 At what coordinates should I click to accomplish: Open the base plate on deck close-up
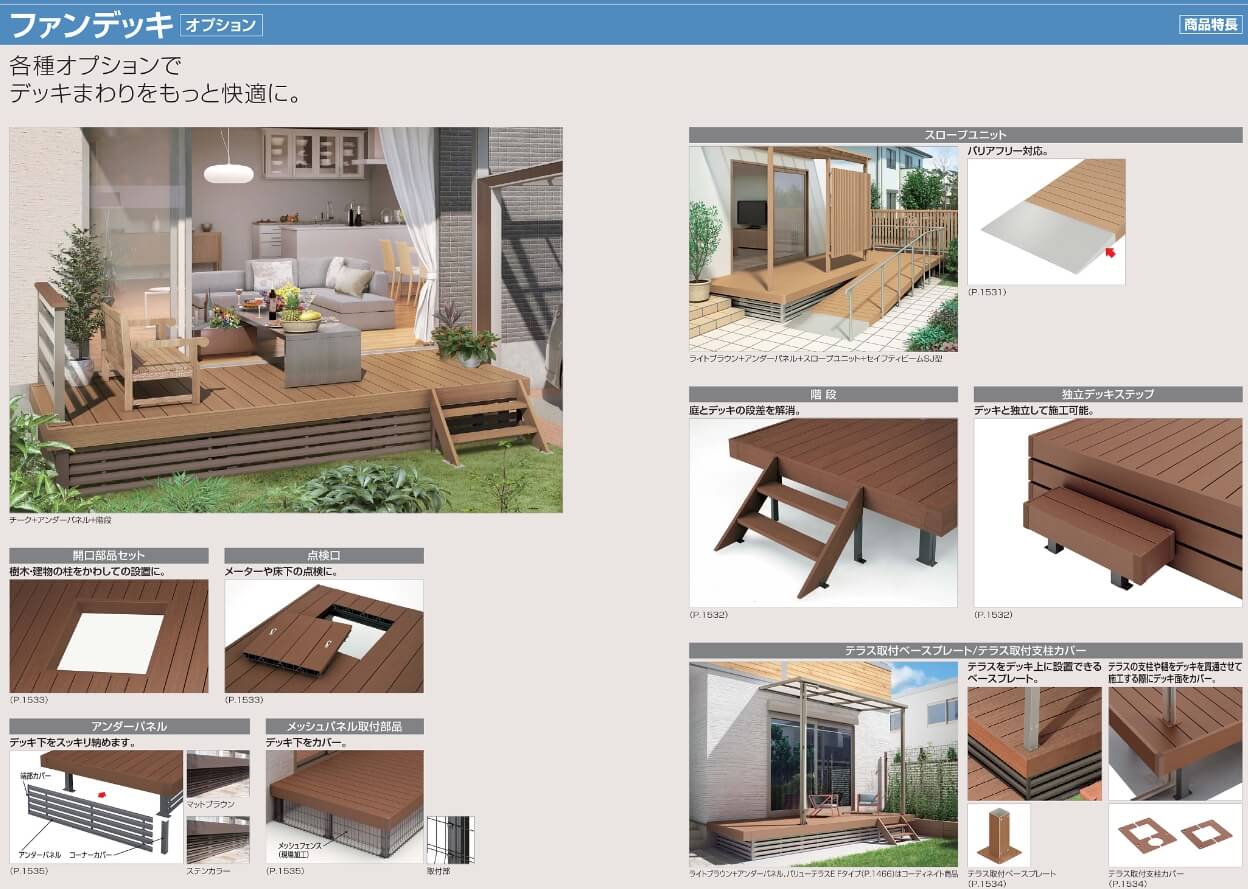click(x=1034, y=743)
